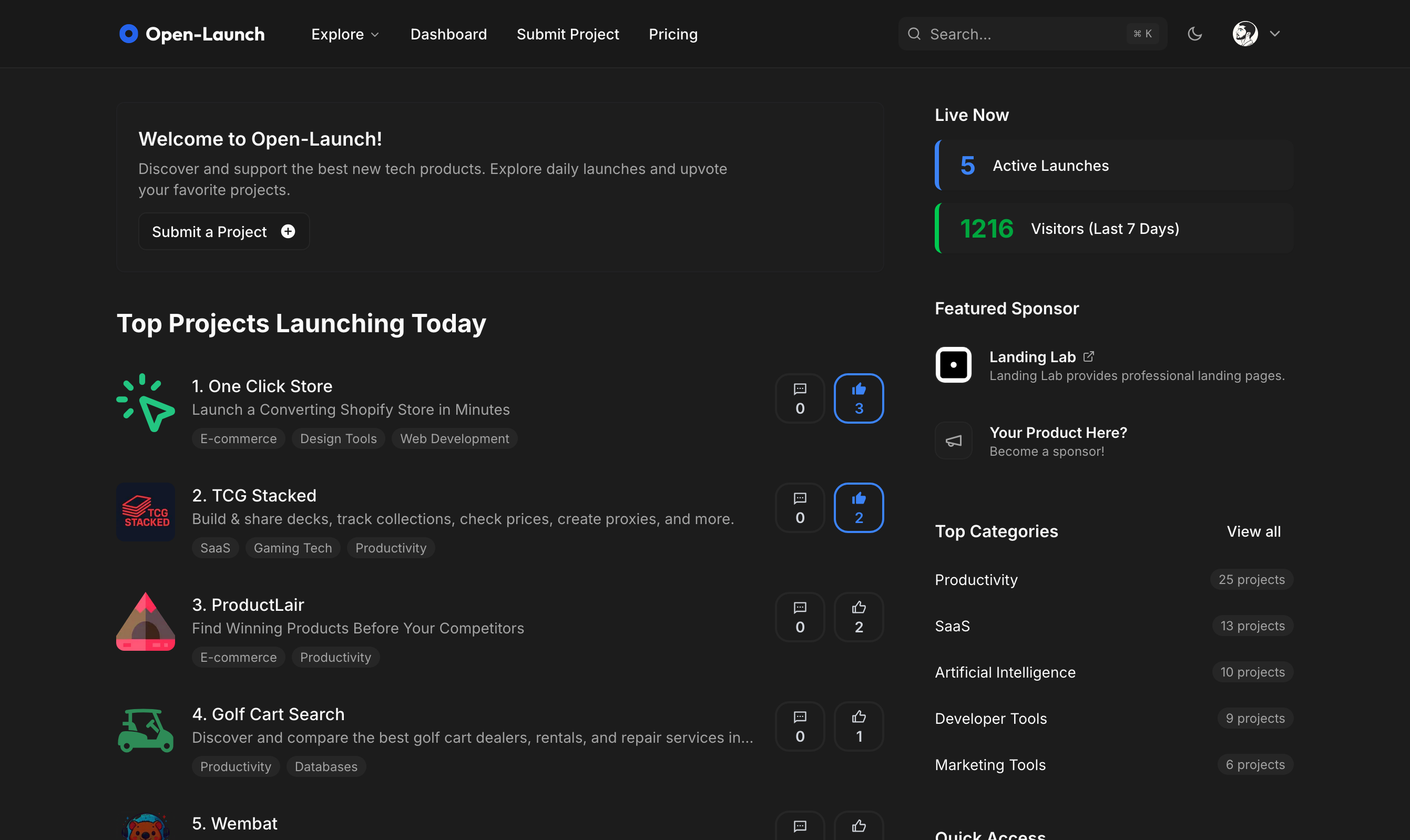Open TCG Stacked comments
The height and width of the screenshot is (840, 1410).
[799, 507]
